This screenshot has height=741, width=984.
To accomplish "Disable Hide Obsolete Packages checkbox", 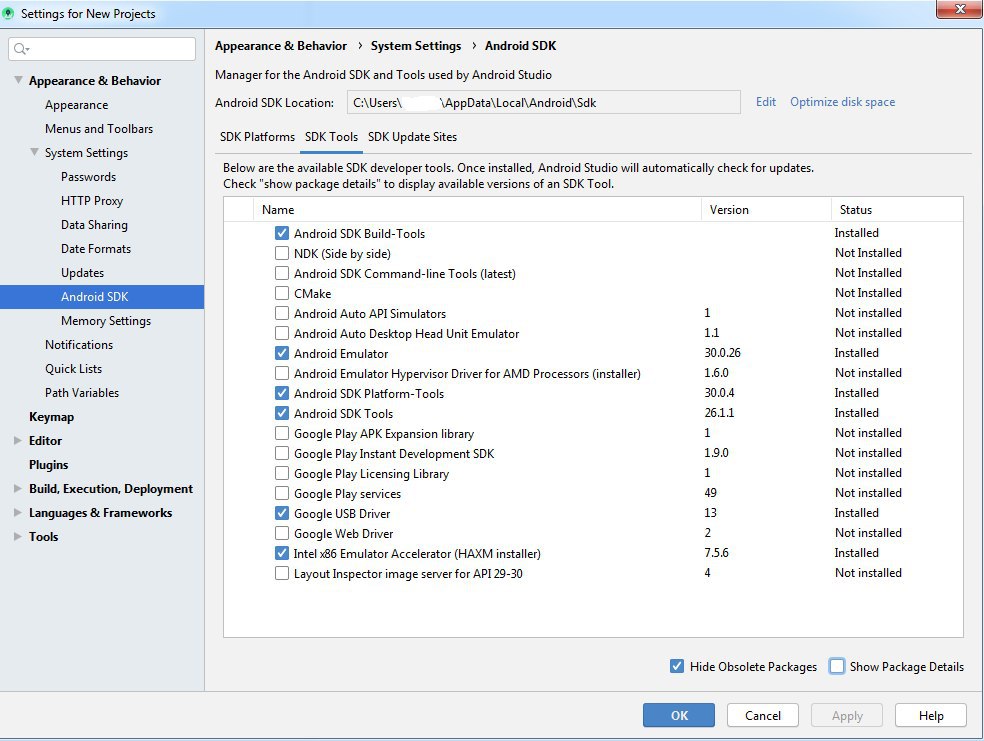I will [x=676, y=666].
